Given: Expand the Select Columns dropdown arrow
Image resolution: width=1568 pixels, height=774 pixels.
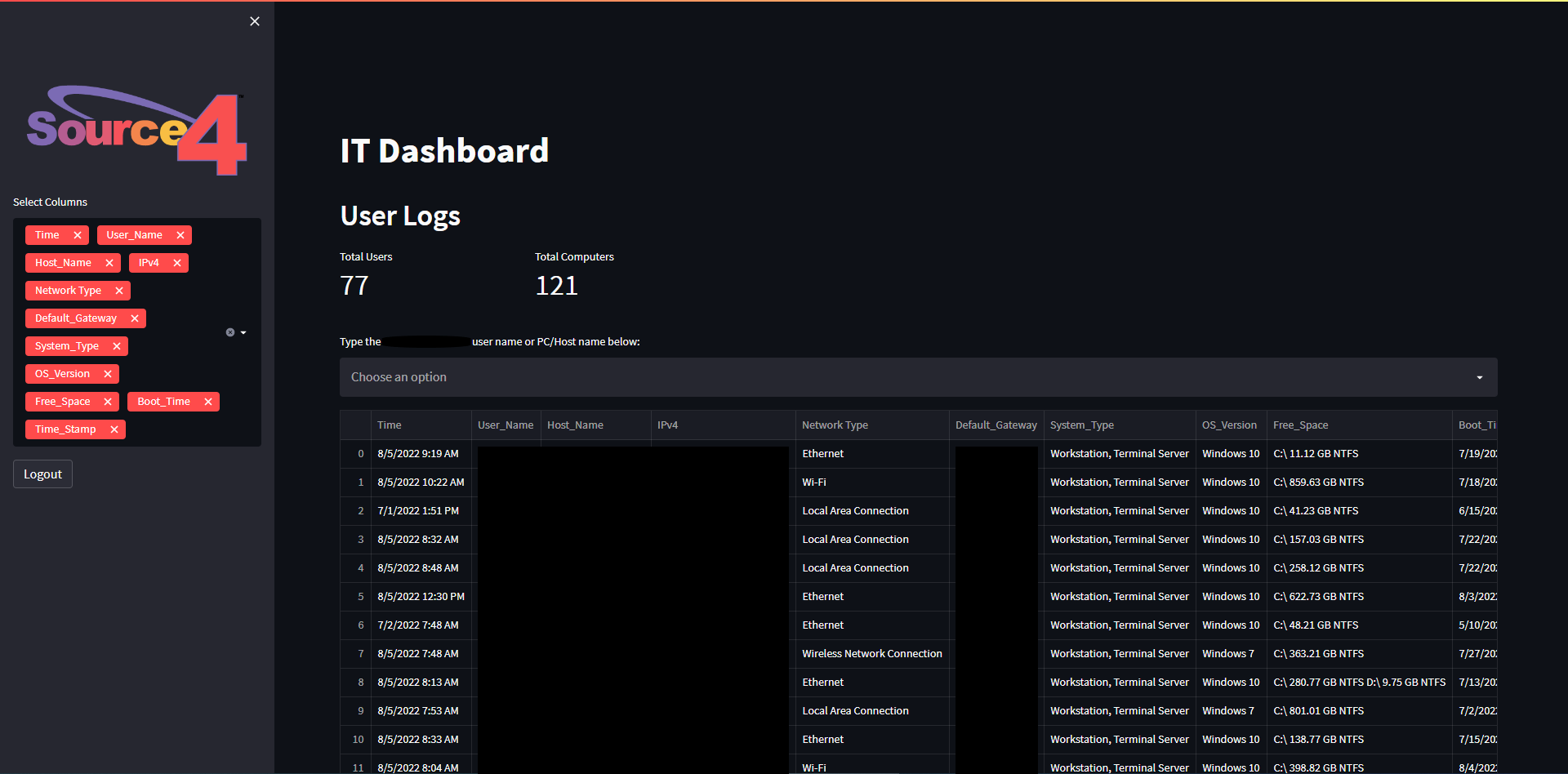Looking at the screenshot, I should pos(243,332).
